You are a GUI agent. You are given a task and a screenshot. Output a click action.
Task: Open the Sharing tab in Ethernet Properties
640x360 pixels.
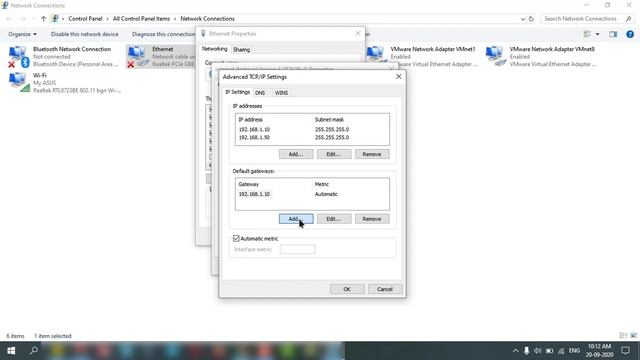241,50
